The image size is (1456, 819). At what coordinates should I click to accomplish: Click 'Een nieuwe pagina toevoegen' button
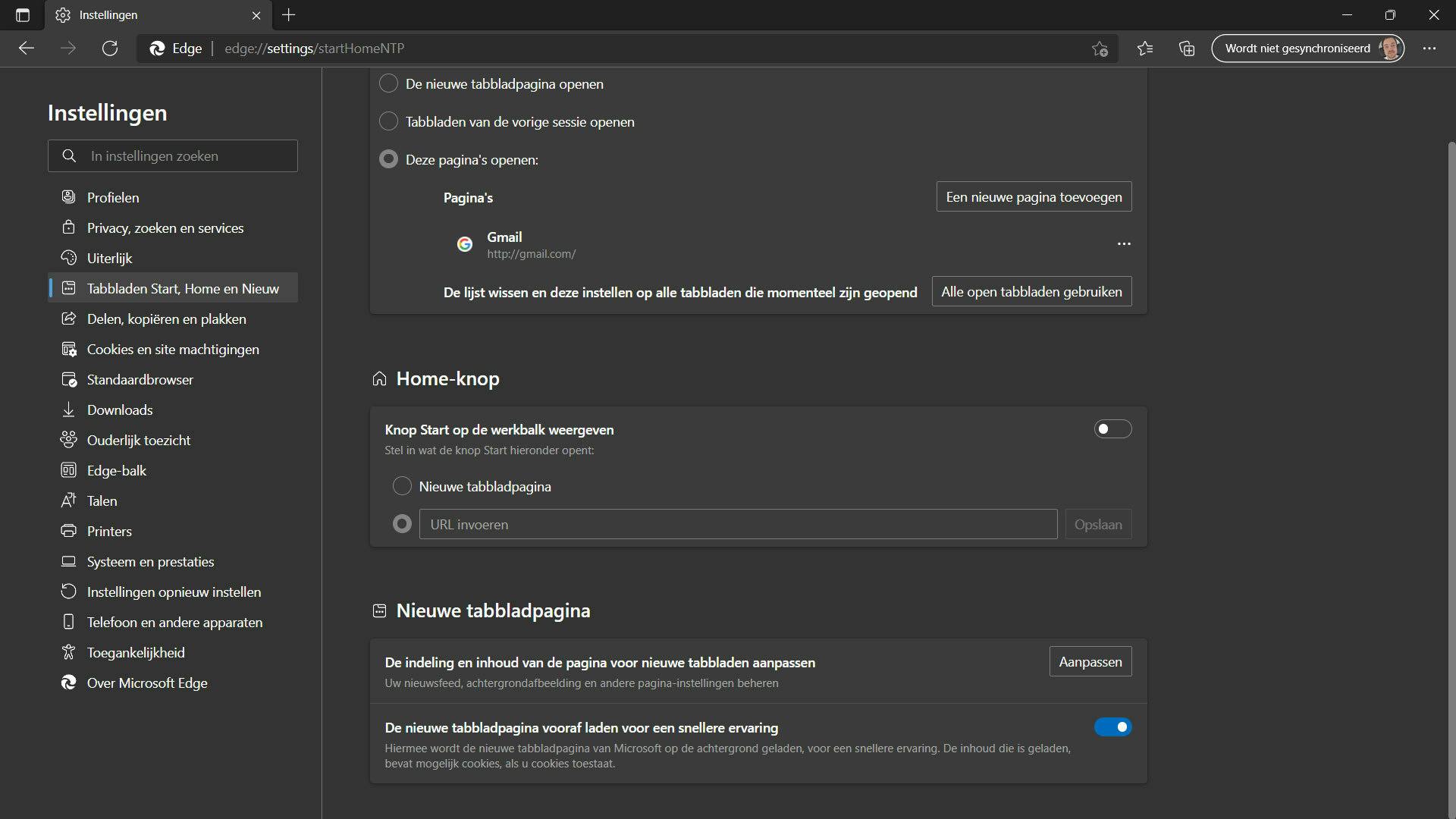[1034, 197]
